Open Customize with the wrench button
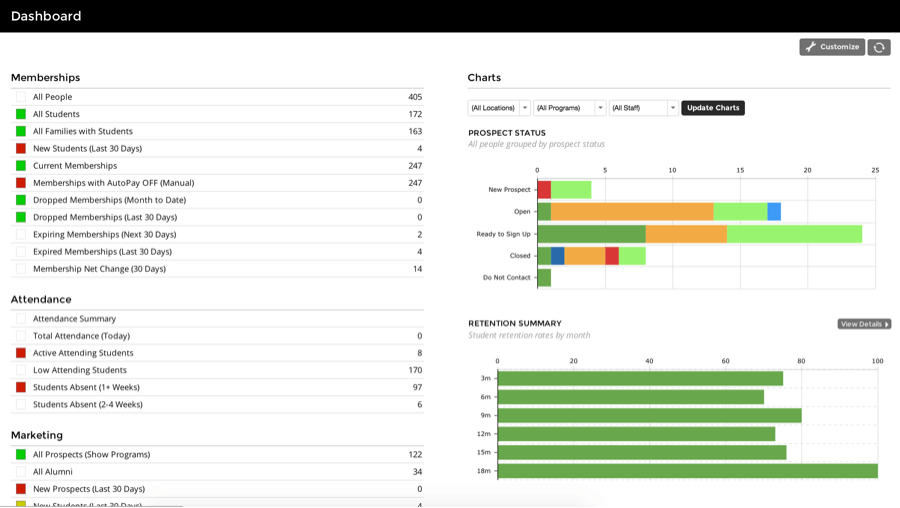 (832, 47)
